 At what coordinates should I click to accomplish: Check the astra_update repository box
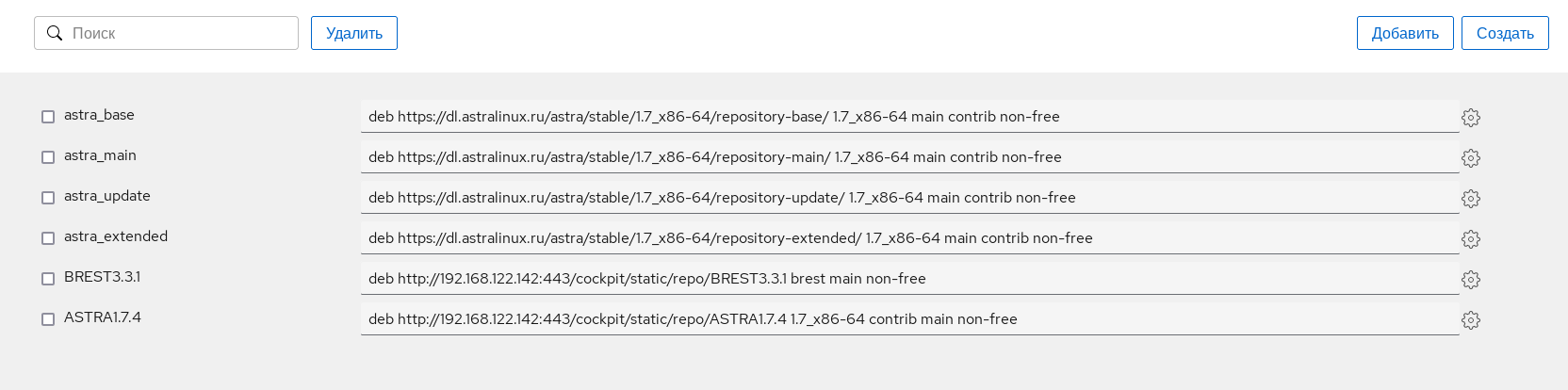[48, 198]
